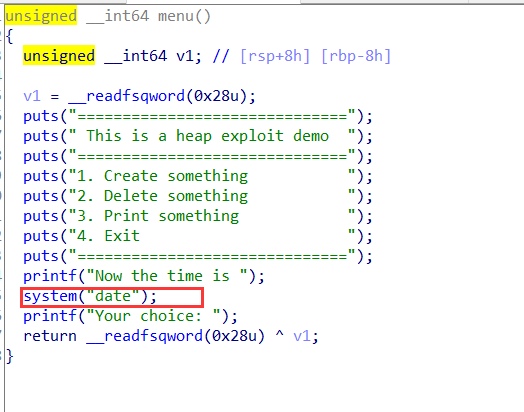The width and height of the screenshot is (524, 412).
Task: Click the printf "Now the time is" call
Action: (x=144, y=276)
